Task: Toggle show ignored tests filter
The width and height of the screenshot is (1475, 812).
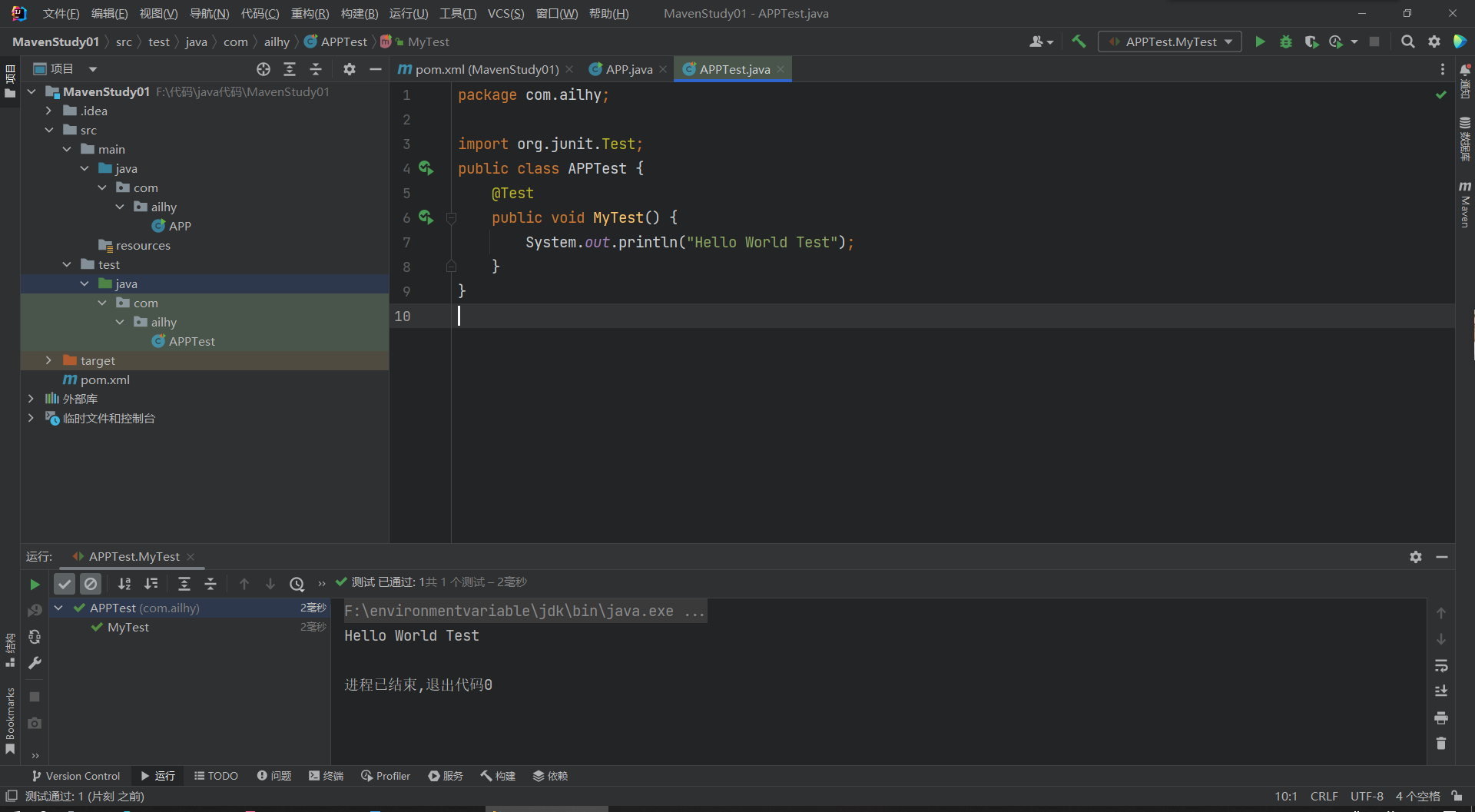Action: (x=91, y=584)
